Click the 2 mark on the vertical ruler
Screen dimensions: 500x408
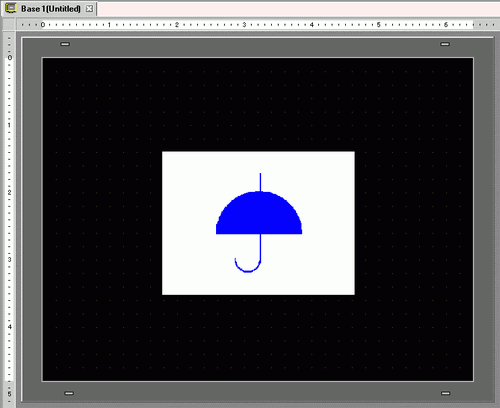[9, 192]
